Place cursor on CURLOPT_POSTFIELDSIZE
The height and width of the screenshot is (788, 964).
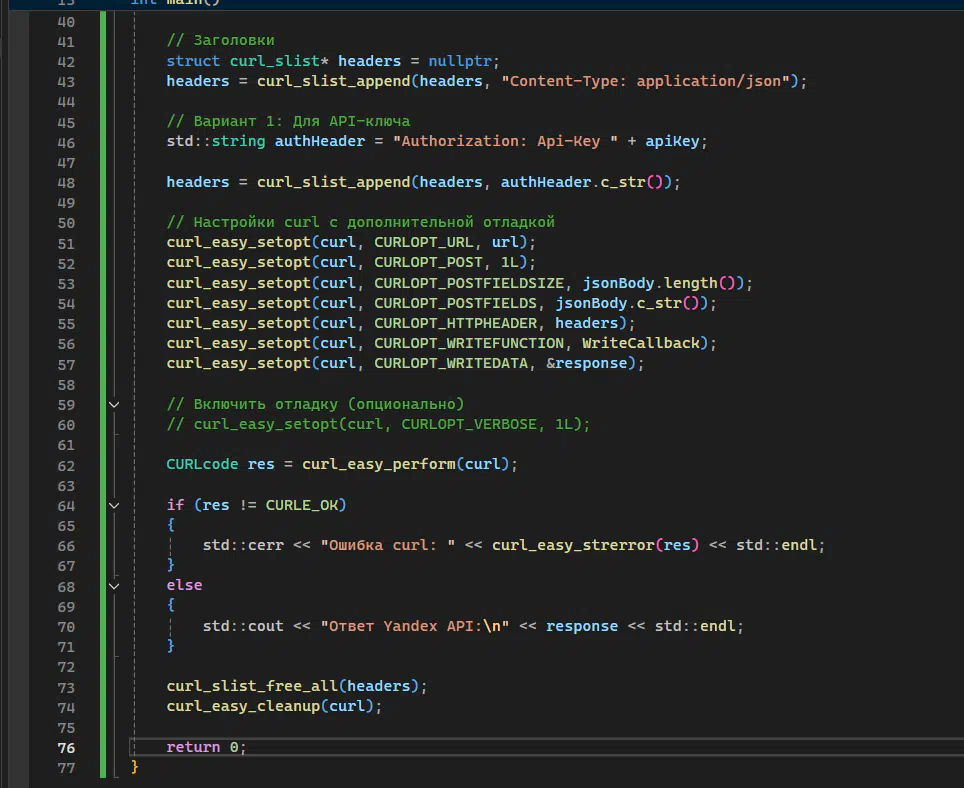469,283
